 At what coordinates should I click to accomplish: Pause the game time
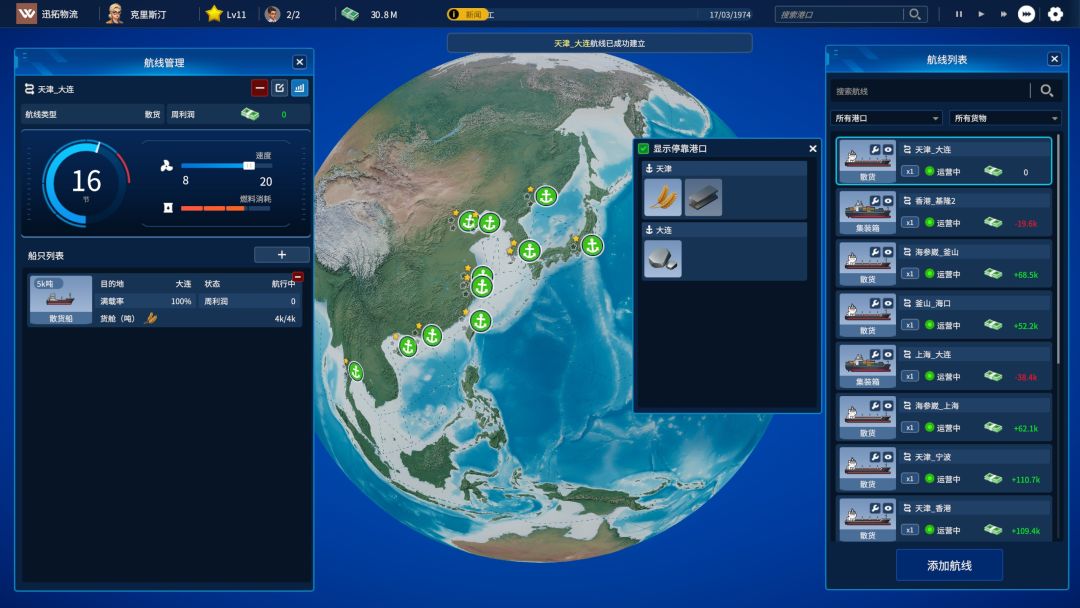tap(959, 14)
